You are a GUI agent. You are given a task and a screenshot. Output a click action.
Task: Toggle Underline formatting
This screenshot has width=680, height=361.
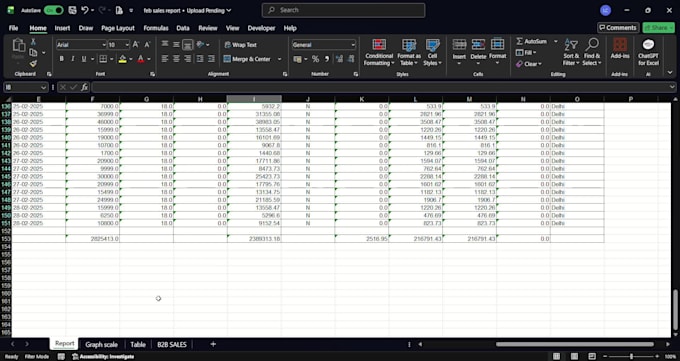tap(84, 59)
